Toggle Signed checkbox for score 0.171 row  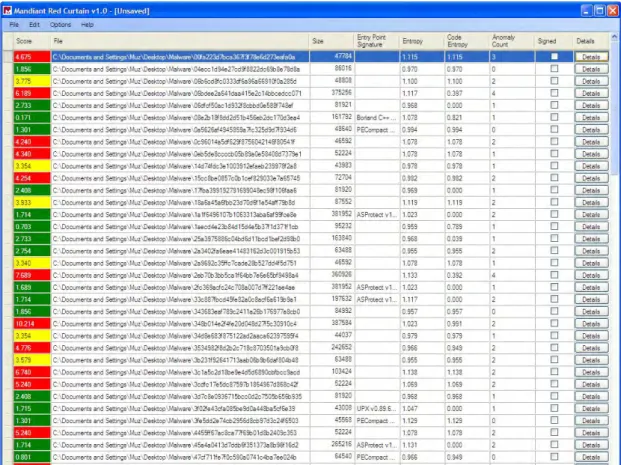point(554,117)
